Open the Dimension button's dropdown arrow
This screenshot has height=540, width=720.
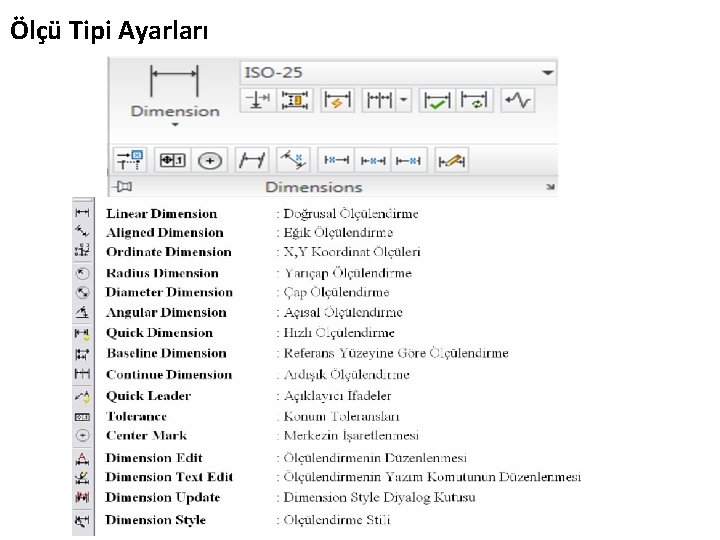175,125
